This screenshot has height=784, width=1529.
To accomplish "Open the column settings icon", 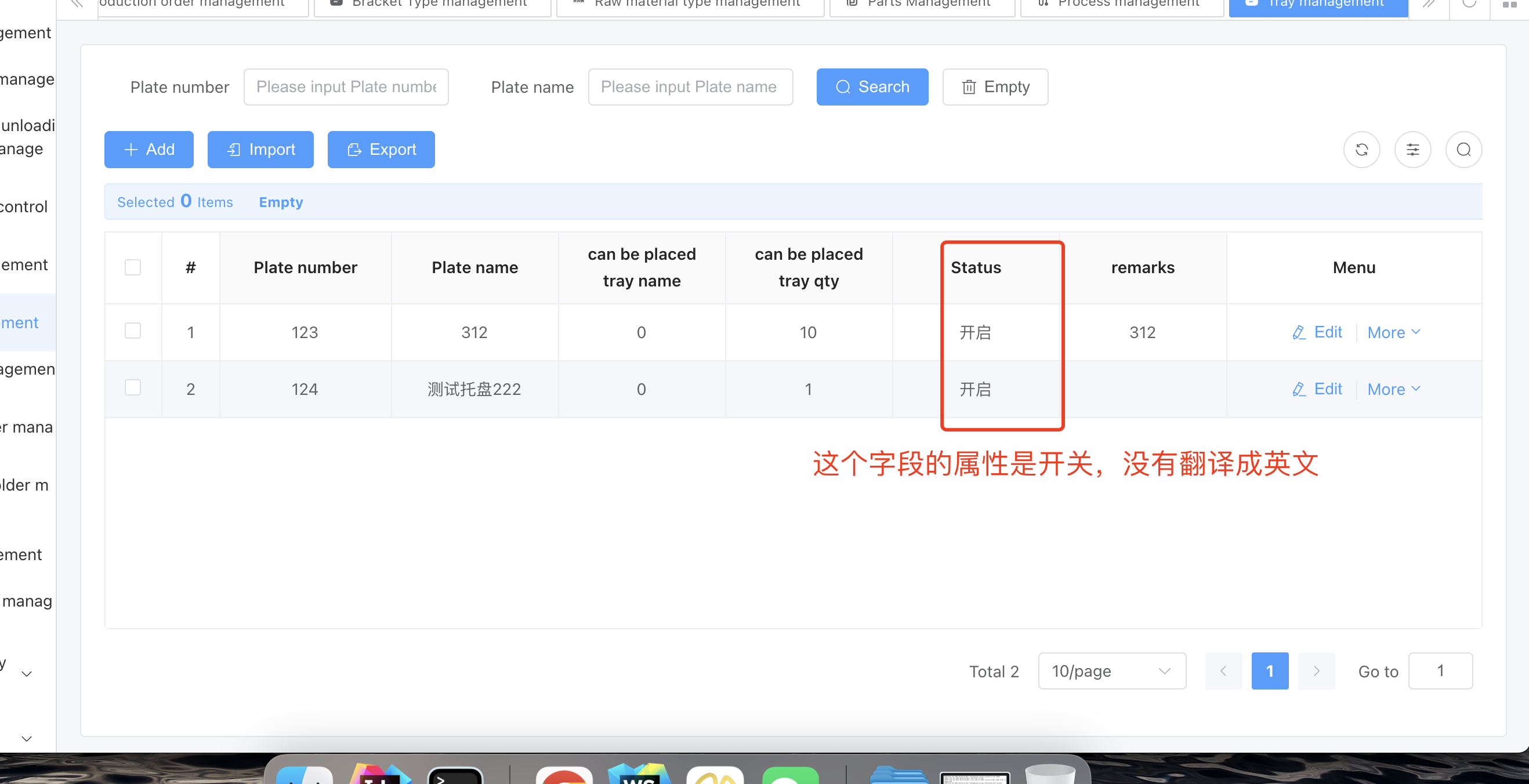I will (x=1412, y=150).
